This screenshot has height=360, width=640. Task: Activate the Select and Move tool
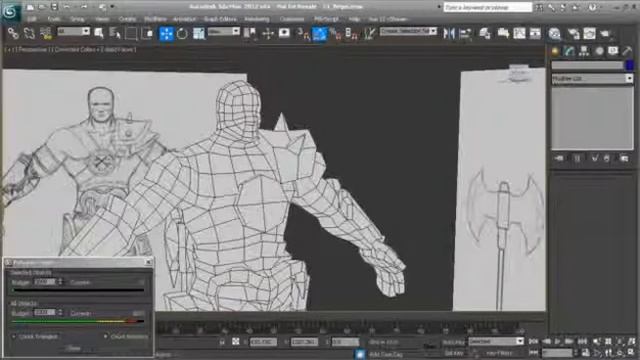coord(166,33)
